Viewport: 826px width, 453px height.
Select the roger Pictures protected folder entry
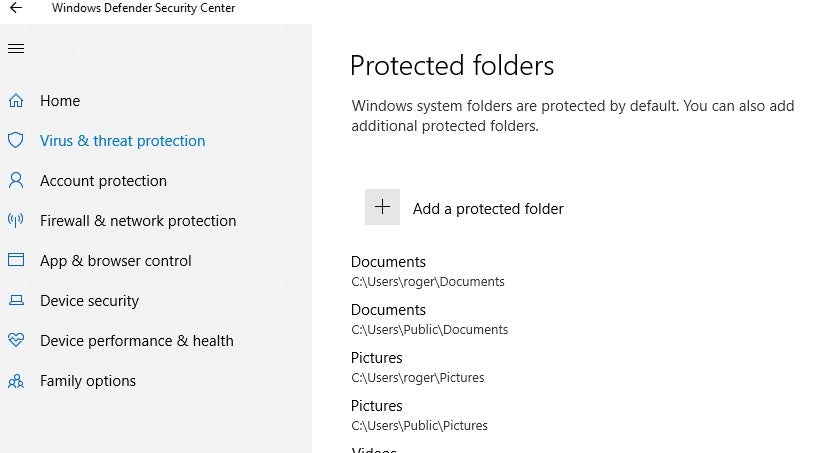tap(417, 367)
